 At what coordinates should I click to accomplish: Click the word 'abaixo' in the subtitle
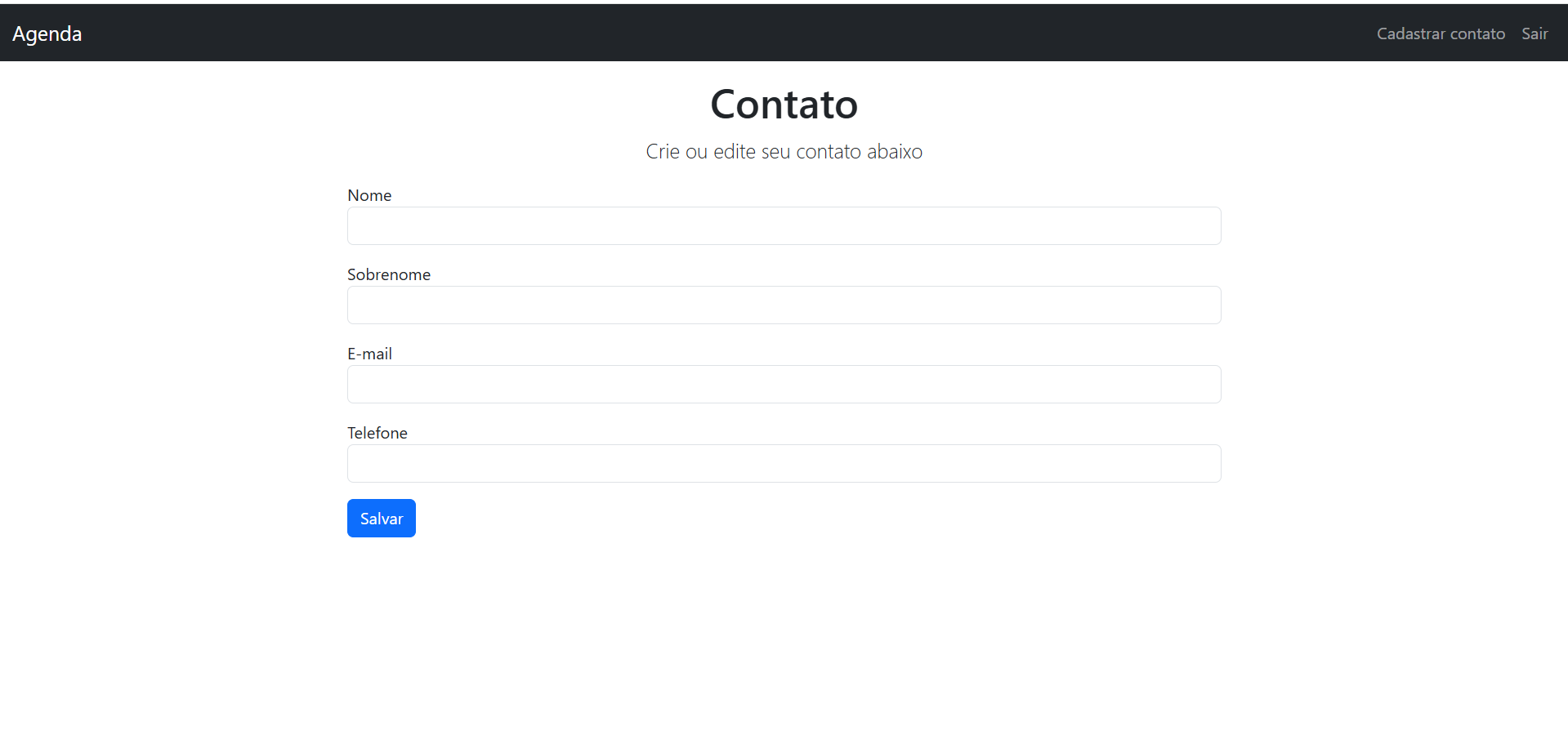894,152
